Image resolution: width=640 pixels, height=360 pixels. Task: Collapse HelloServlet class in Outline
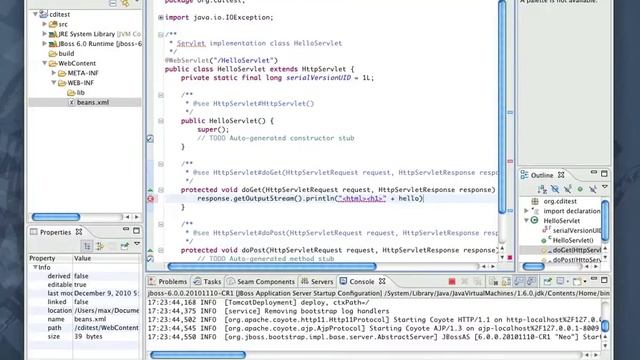[526, 221]
